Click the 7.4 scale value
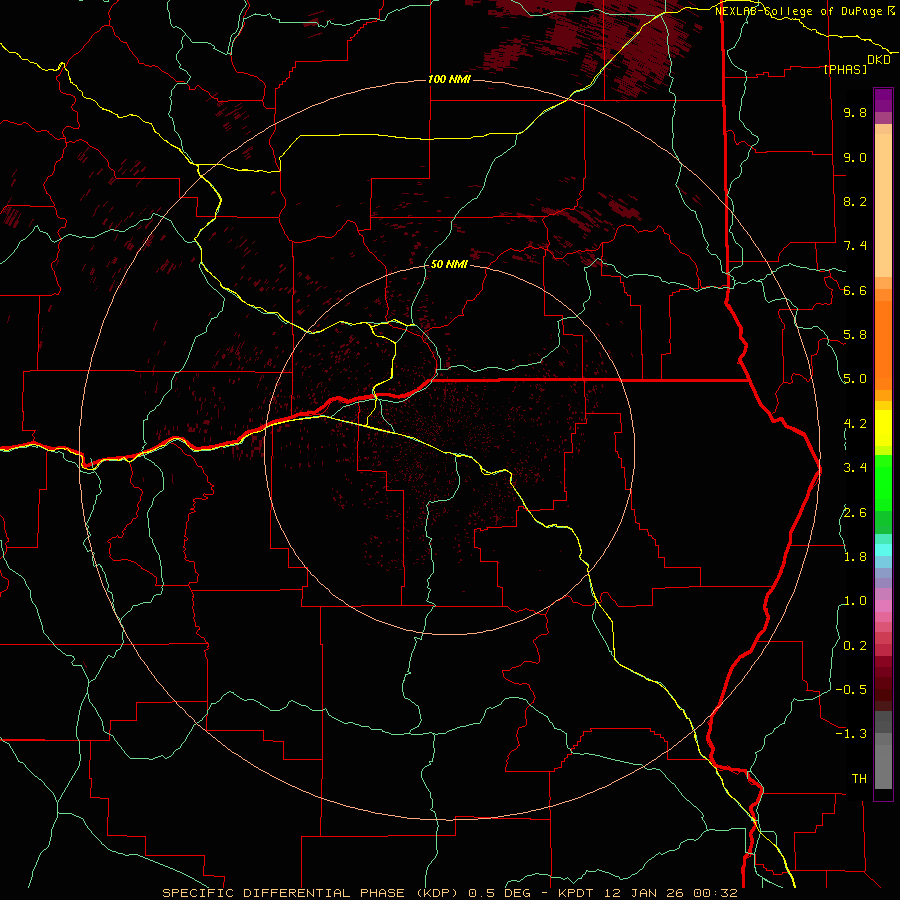The height and width of the screenshot is (900, 900). (855, 246)
